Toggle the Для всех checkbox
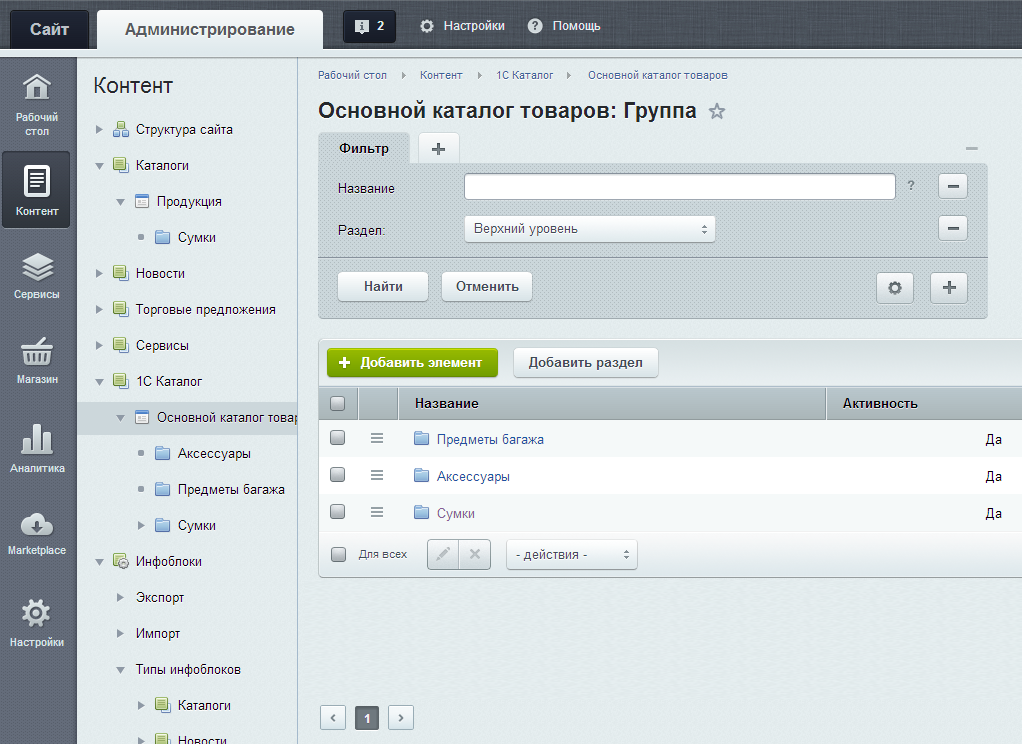 click(338, 554)
